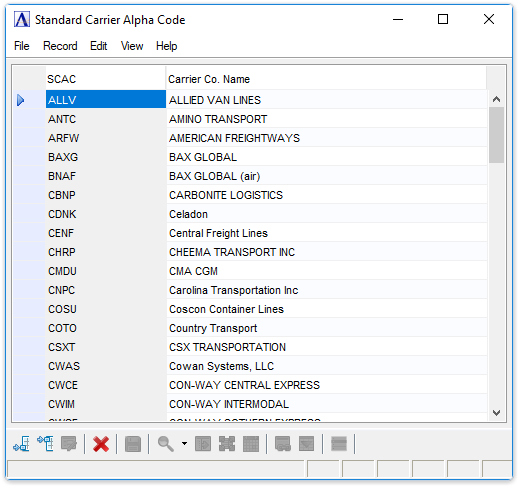Click the magnifying glass search icon
The width and height of the screenshot is (522, 489).
pyautogui.click(x=165, y=444)
